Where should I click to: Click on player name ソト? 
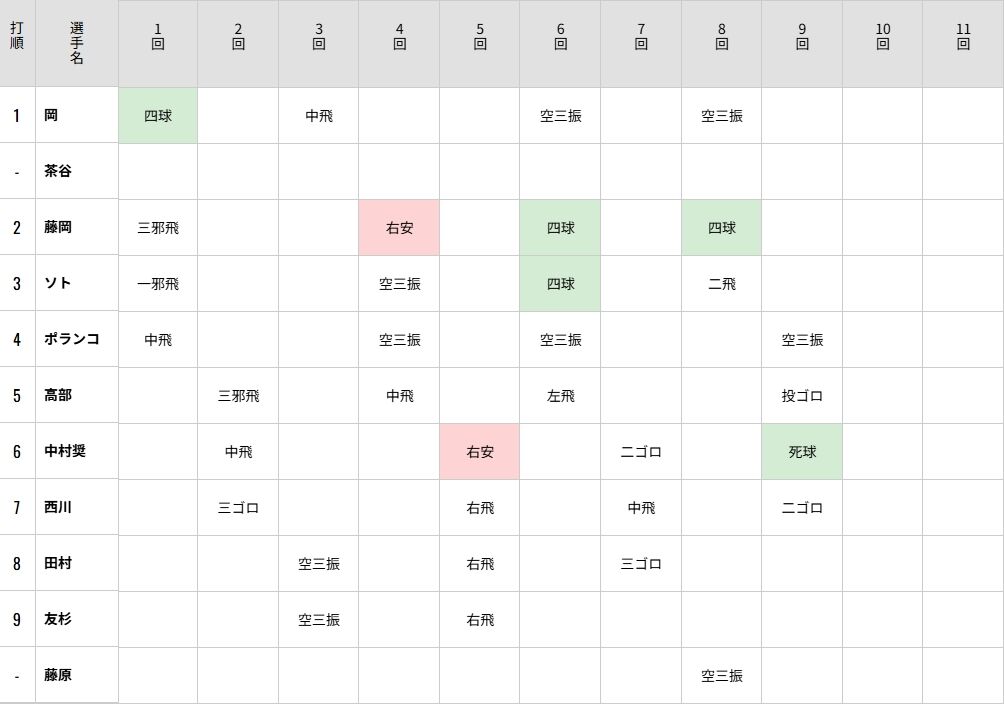[58, 283]
